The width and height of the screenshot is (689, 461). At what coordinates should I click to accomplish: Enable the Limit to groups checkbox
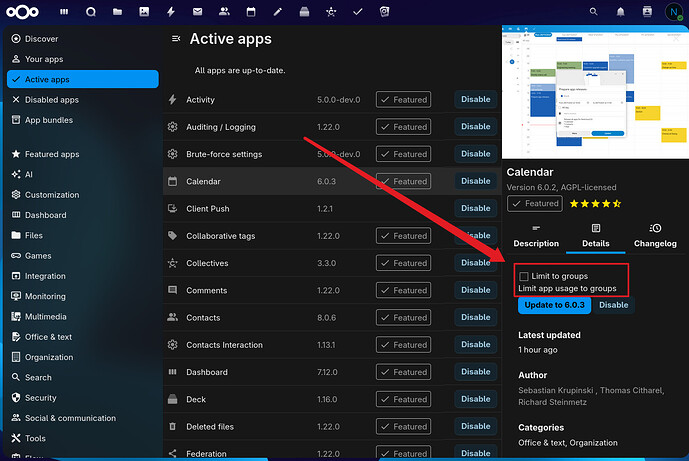524,276
